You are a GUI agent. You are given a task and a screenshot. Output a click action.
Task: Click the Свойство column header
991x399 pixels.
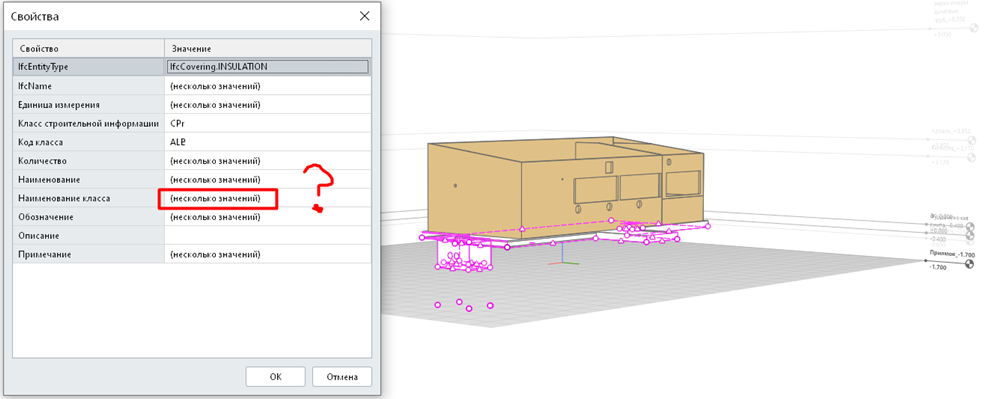(88, 48)
